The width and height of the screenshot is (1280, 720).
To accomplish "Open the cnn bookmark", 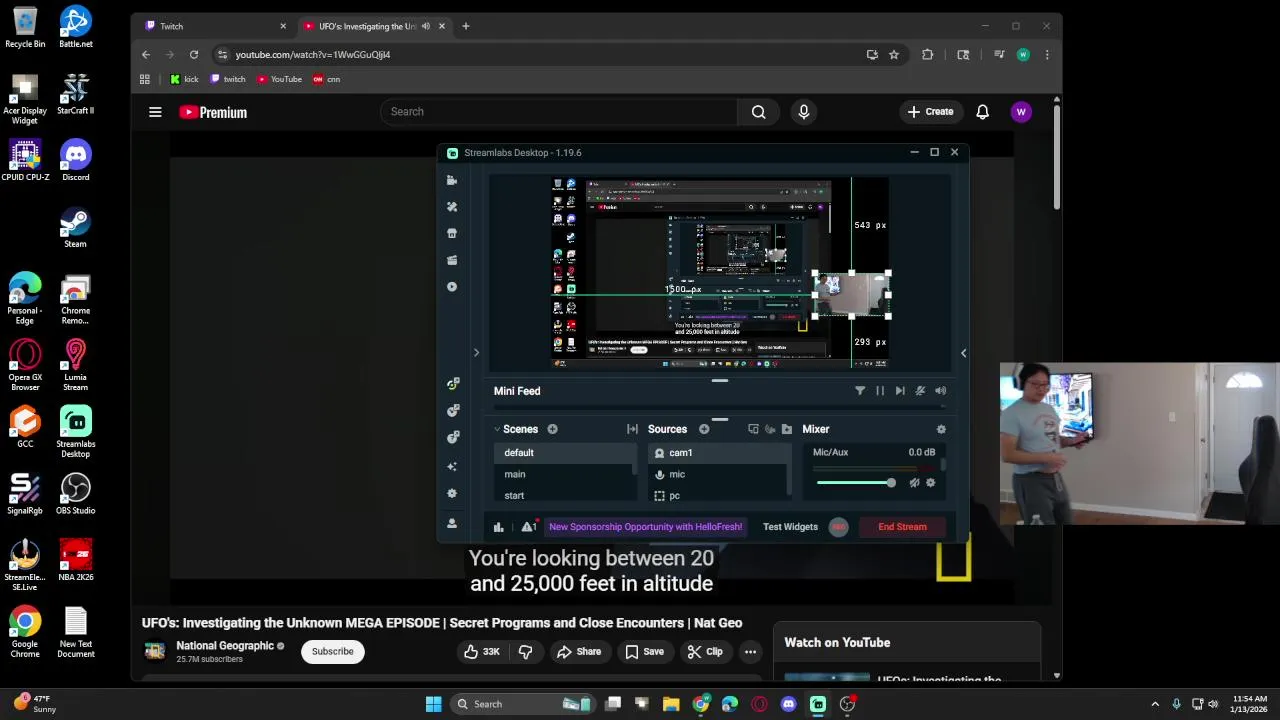I will pos(327,79).
